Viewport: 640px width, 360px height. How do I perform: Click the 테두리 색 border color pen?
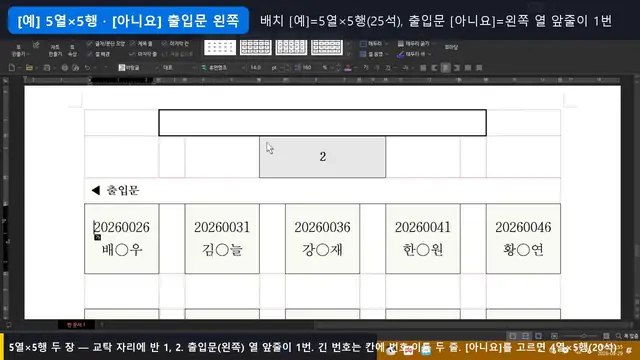[x=401, y=54]
